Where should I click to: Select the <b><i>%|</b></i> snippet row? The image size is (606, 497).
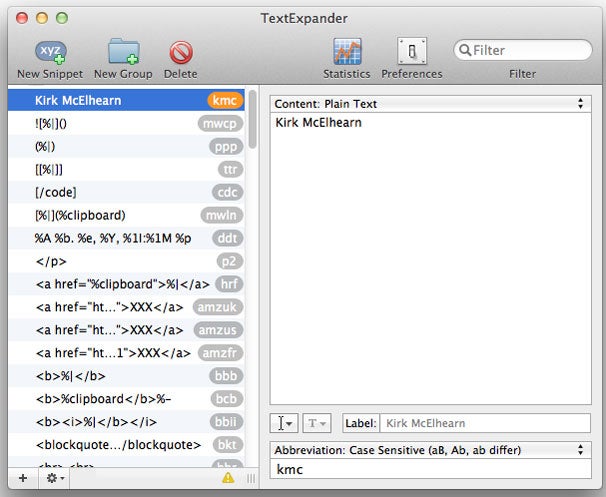126,422
